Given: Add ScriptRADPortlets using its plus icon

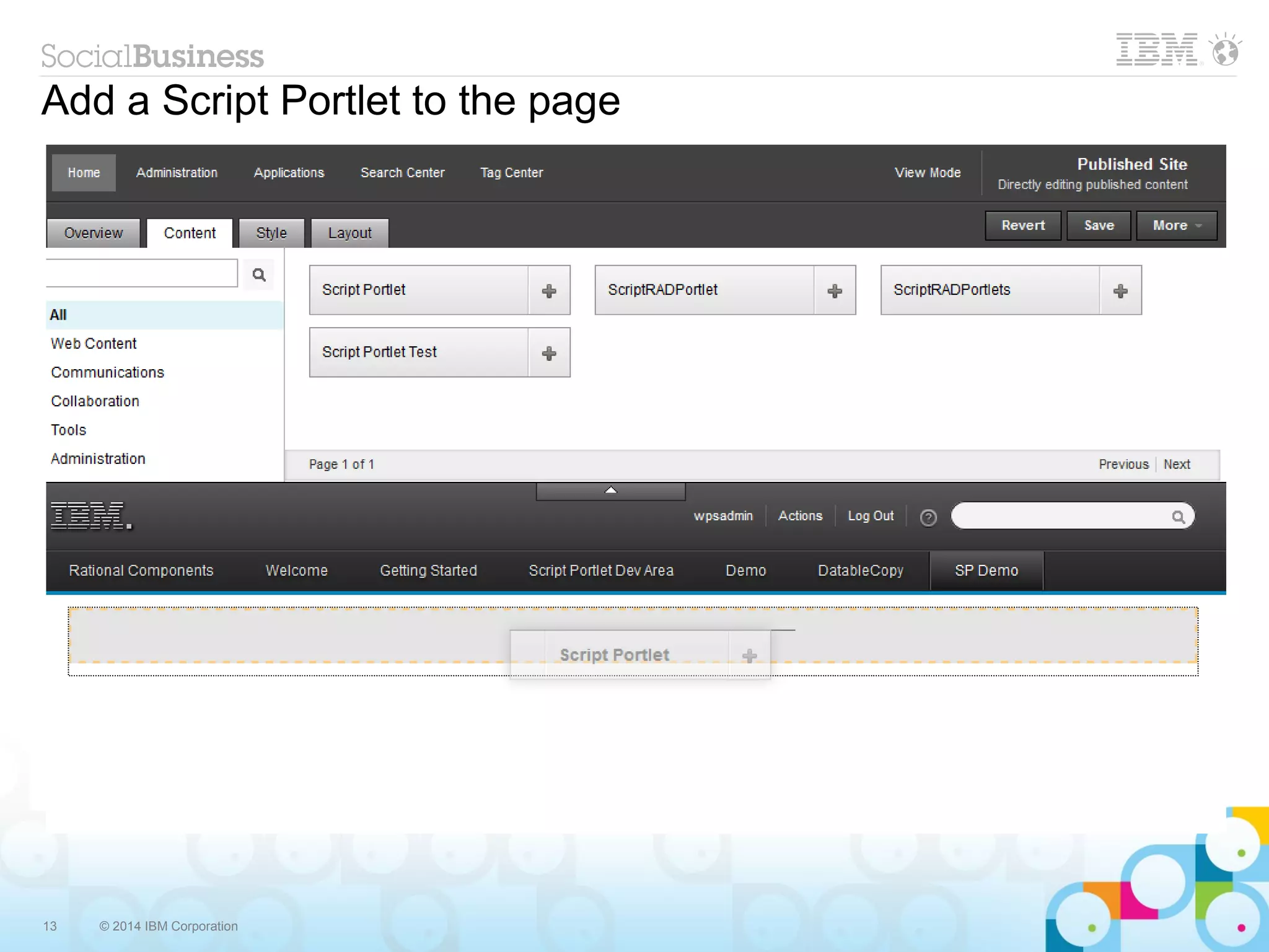Looking at the screenshot, I should coord(1120,290).
